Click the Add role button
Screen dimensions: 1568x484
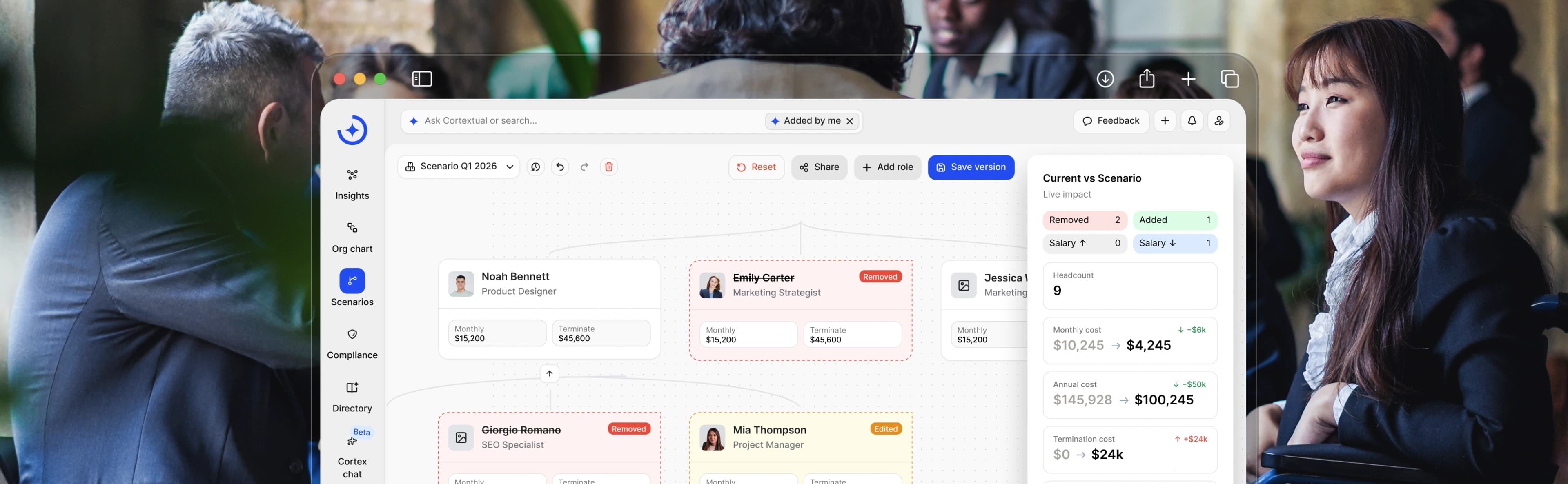(887, 167)
